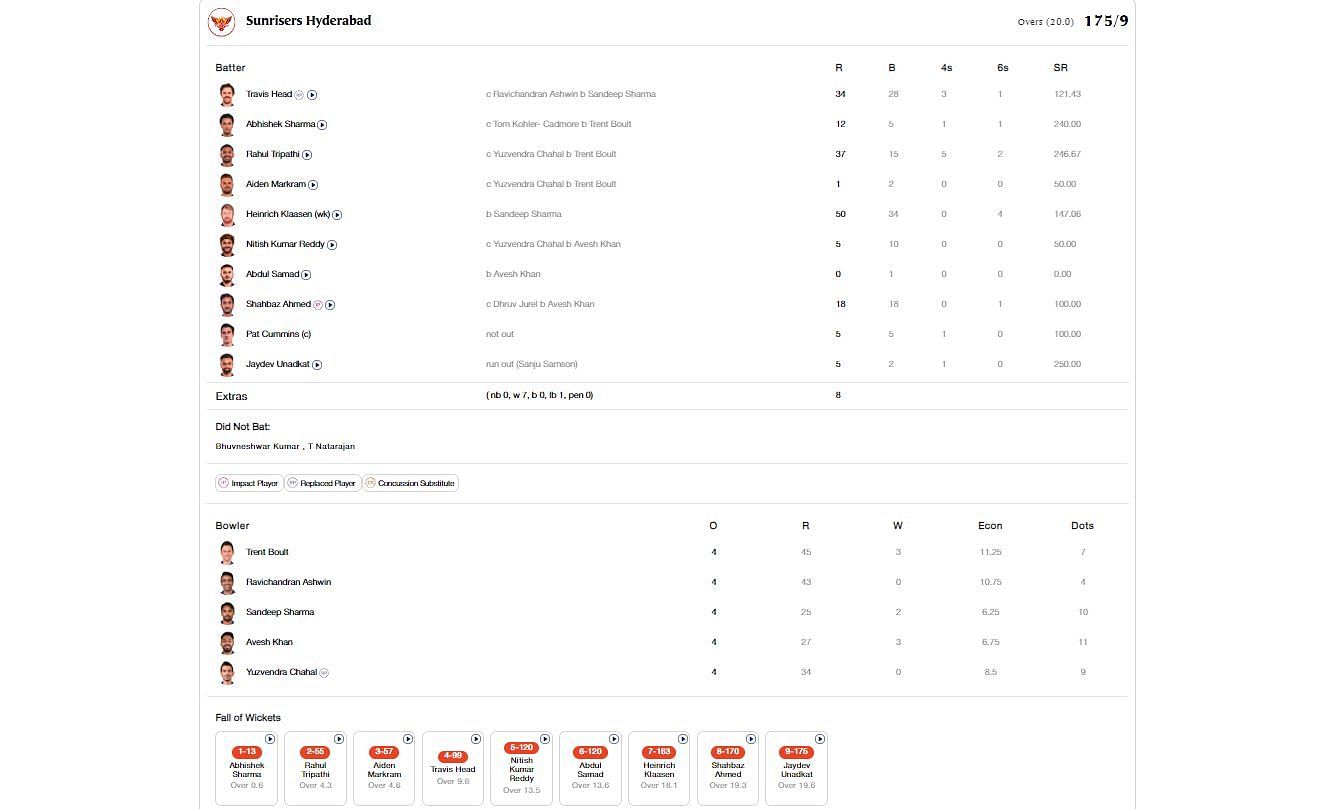The height and width of the screenshot is (809, 1332).
Task: Play video on 2-55 Rahul Tripathi wicket card
Action: point(339,739)
